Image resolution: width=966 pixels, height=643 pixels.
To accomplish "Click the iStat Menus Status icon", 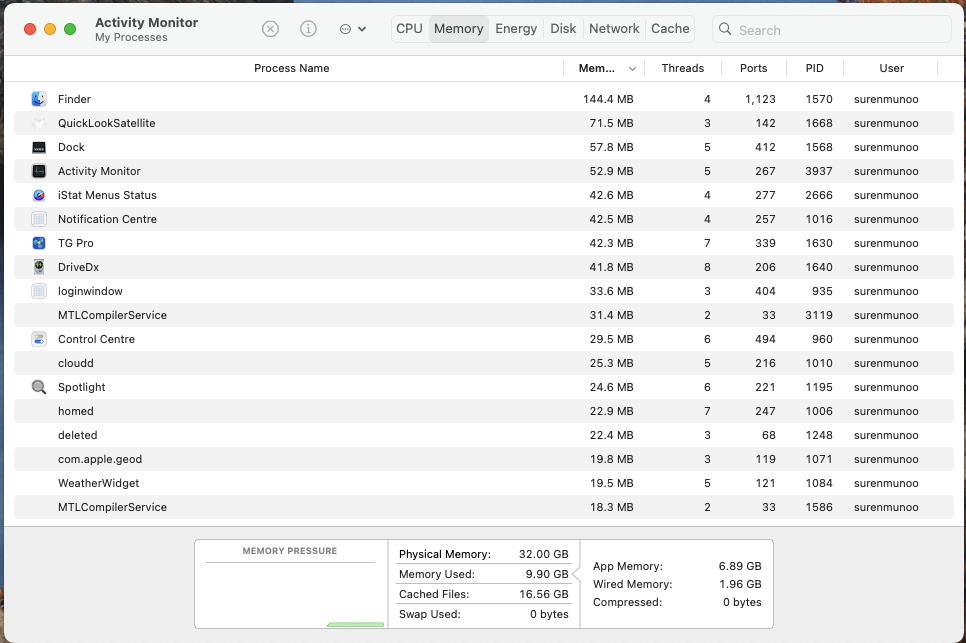I will [x=39, y=195].
